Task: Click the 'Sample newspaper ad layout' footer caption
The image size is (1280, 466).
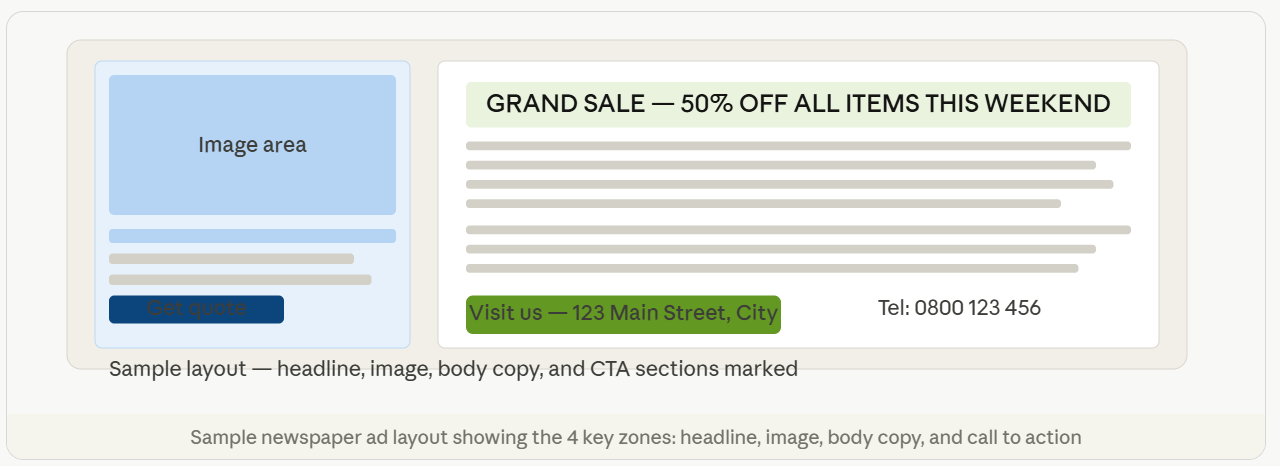Action: coord(636,438)
